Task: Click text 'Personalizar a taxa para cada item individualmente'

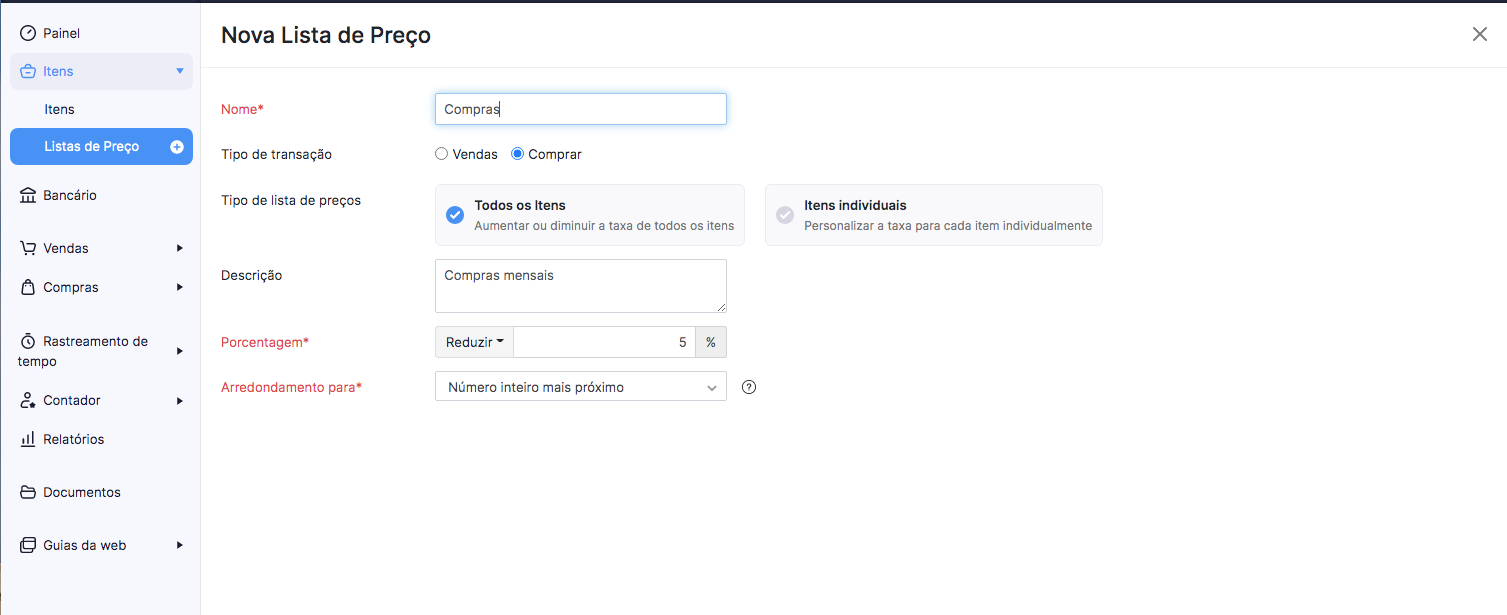Action: [x=948, y=226]
